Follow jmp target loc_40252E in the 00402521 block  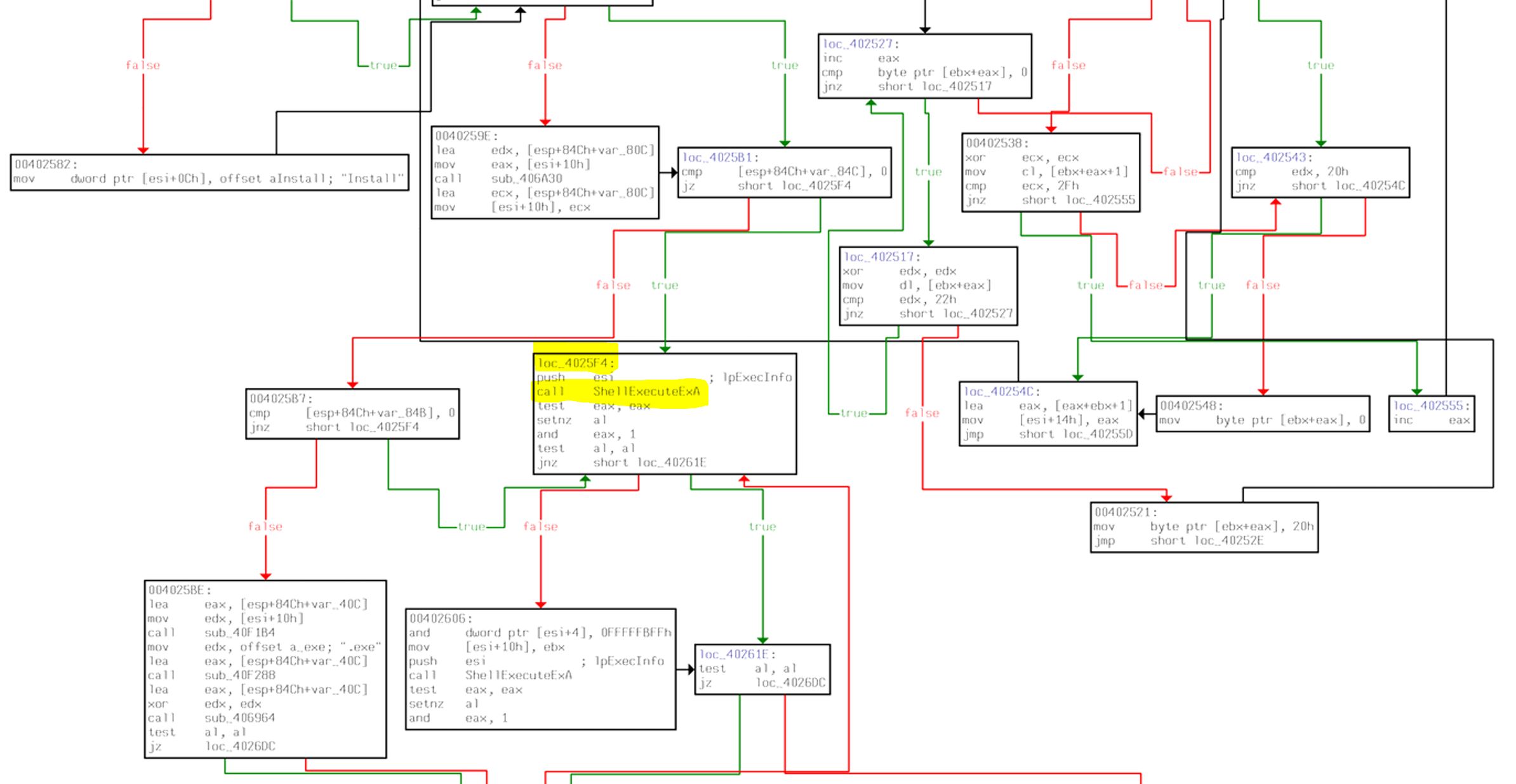pos(1229,541)
